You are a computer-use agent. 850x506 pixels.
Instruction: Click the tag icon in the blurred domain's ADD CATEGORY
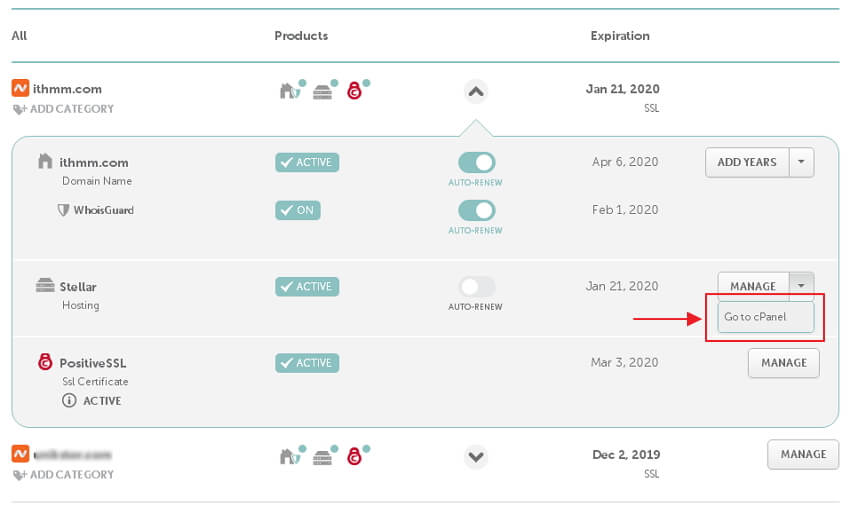click(x=20, y=475)
